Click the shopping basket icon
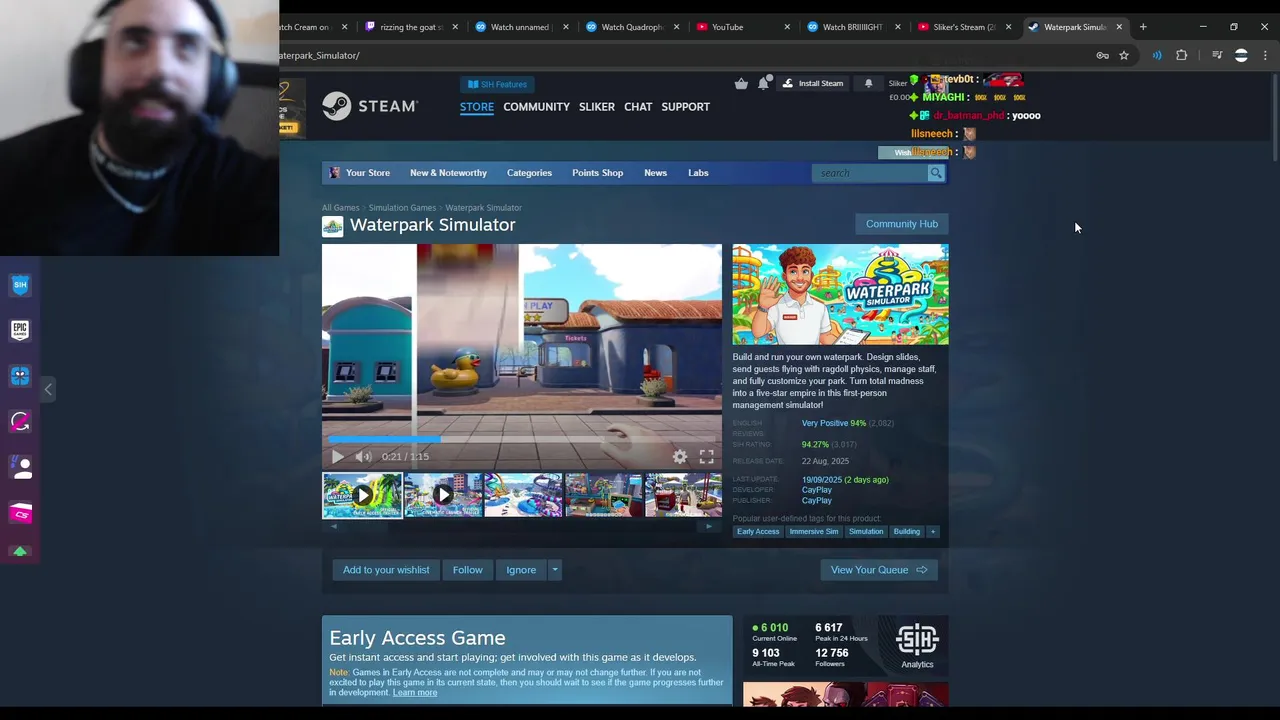This screenshot has height=720, width=1280. tap(741, 83)
